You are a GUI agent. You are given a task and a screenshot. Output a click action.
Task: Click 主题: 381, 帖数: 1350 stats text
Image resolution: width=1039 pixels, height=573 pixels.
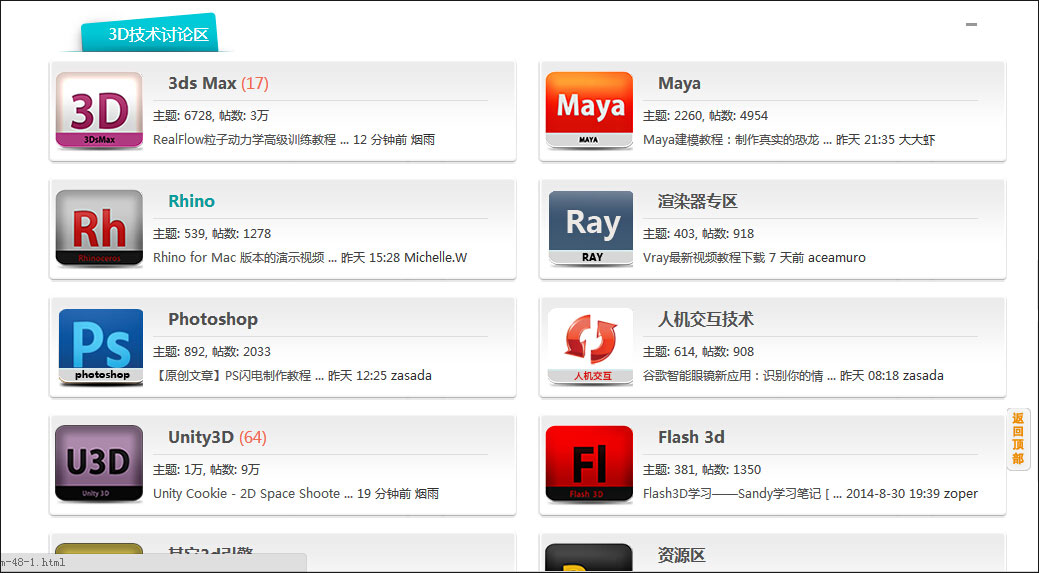pos(702,470)
